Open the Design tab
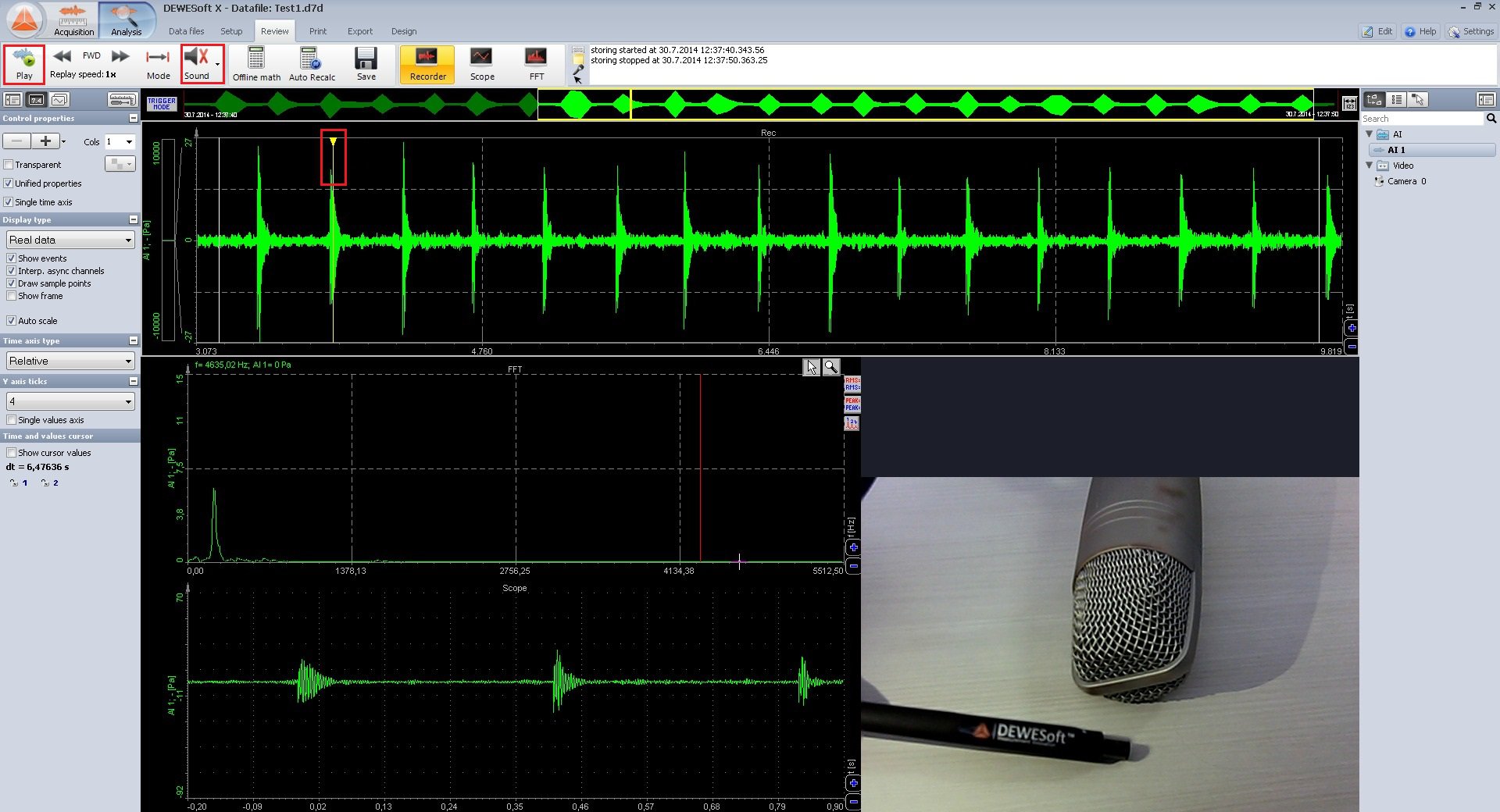The image size is (1500, 812). click(x=404, y=31)
